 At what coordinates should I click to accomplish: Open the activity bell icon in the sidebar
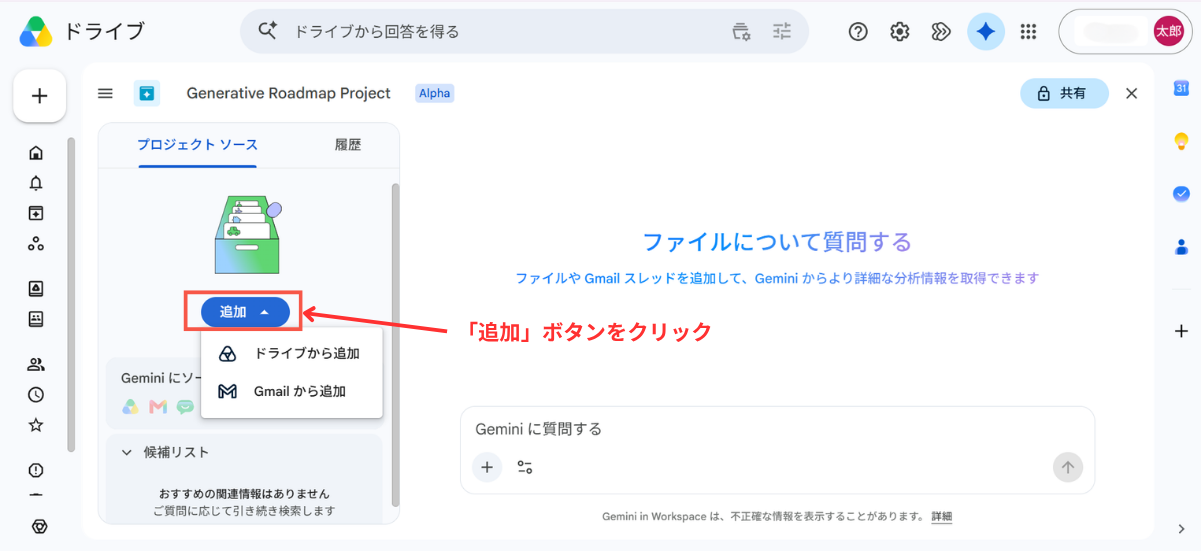(36, 183)
